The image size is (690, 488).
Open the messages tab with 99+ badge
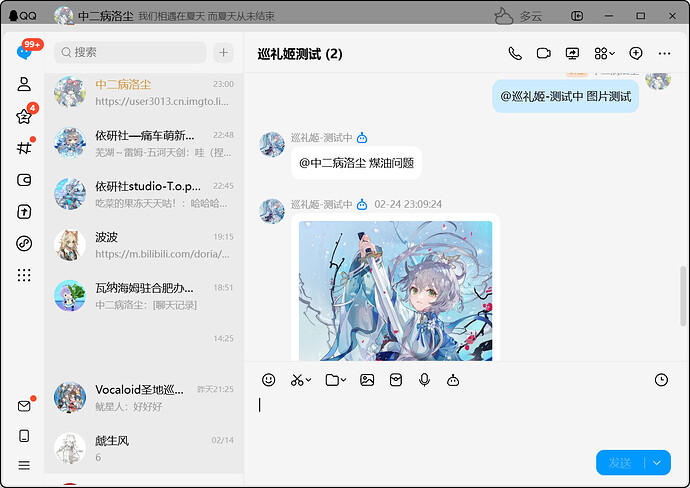[x=24, y=52]
